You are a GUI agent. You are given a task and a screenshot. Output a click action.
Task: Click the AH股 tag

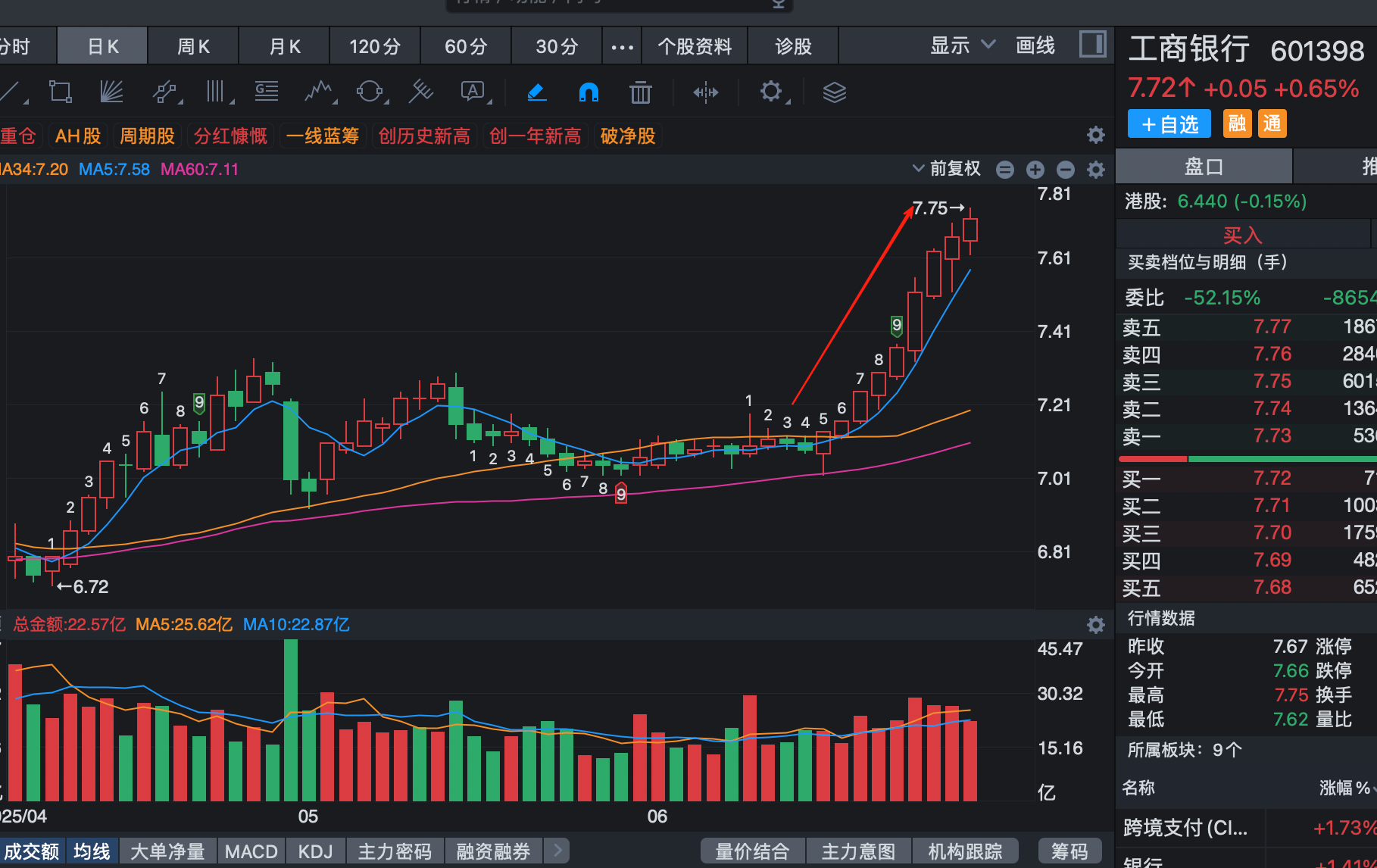tap(78, 136)
